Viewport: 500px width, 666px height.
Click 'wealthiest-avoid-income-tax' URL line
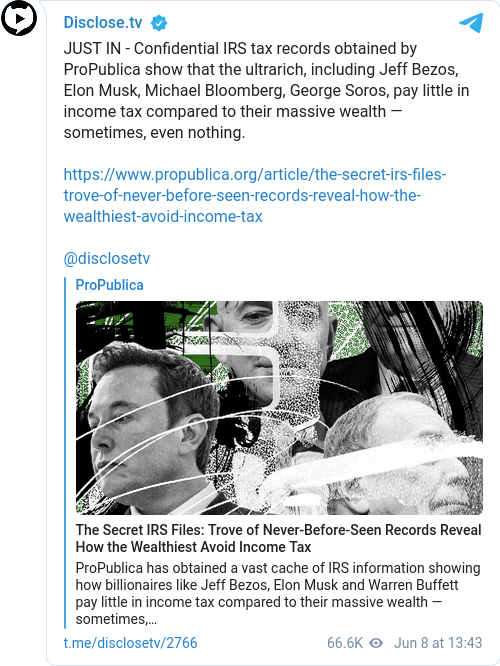pos(163,217)
